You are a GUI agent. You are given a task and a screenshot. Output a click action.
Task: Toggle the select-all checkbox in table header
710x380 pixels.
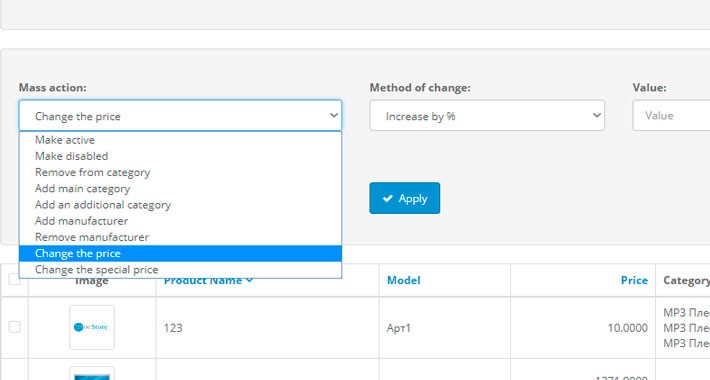tap(14, 279)
